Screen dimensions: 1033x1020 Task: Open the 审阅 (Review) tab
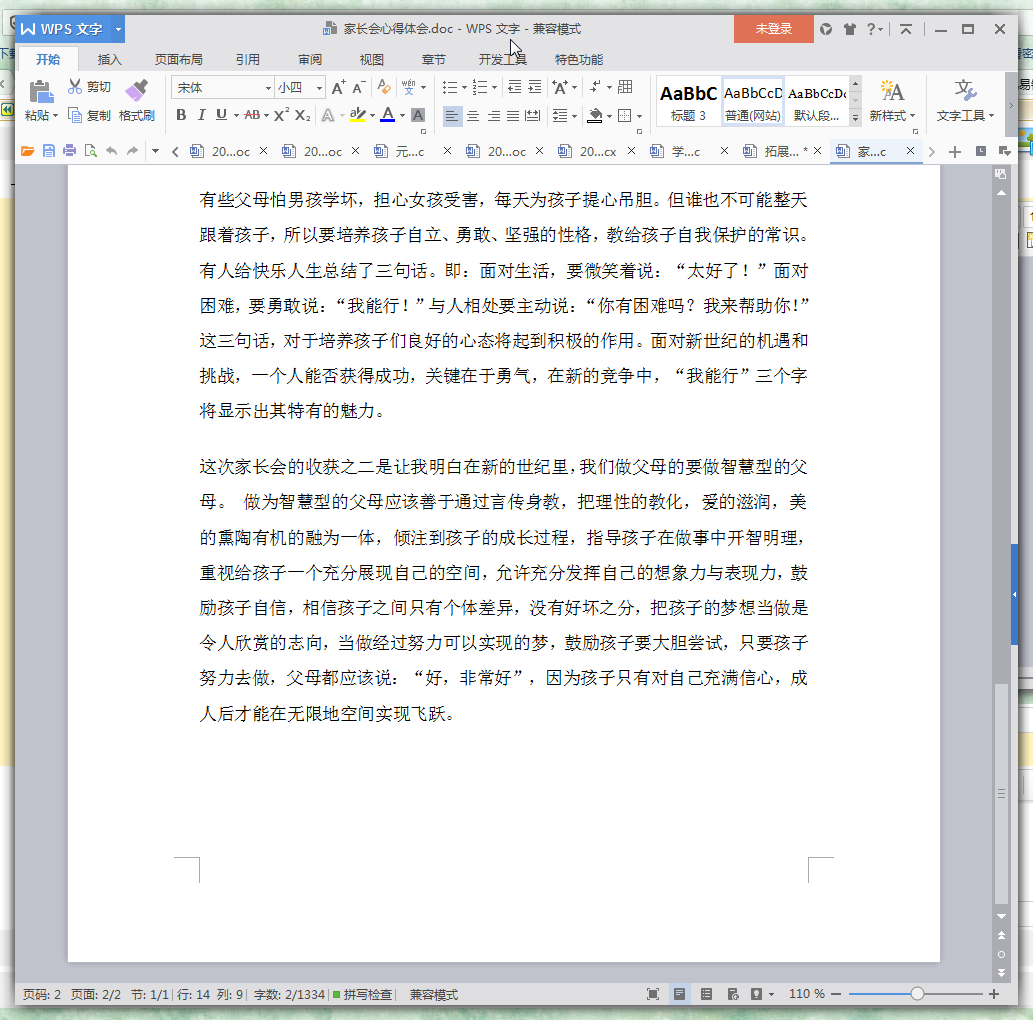click(x=310, y=59)
